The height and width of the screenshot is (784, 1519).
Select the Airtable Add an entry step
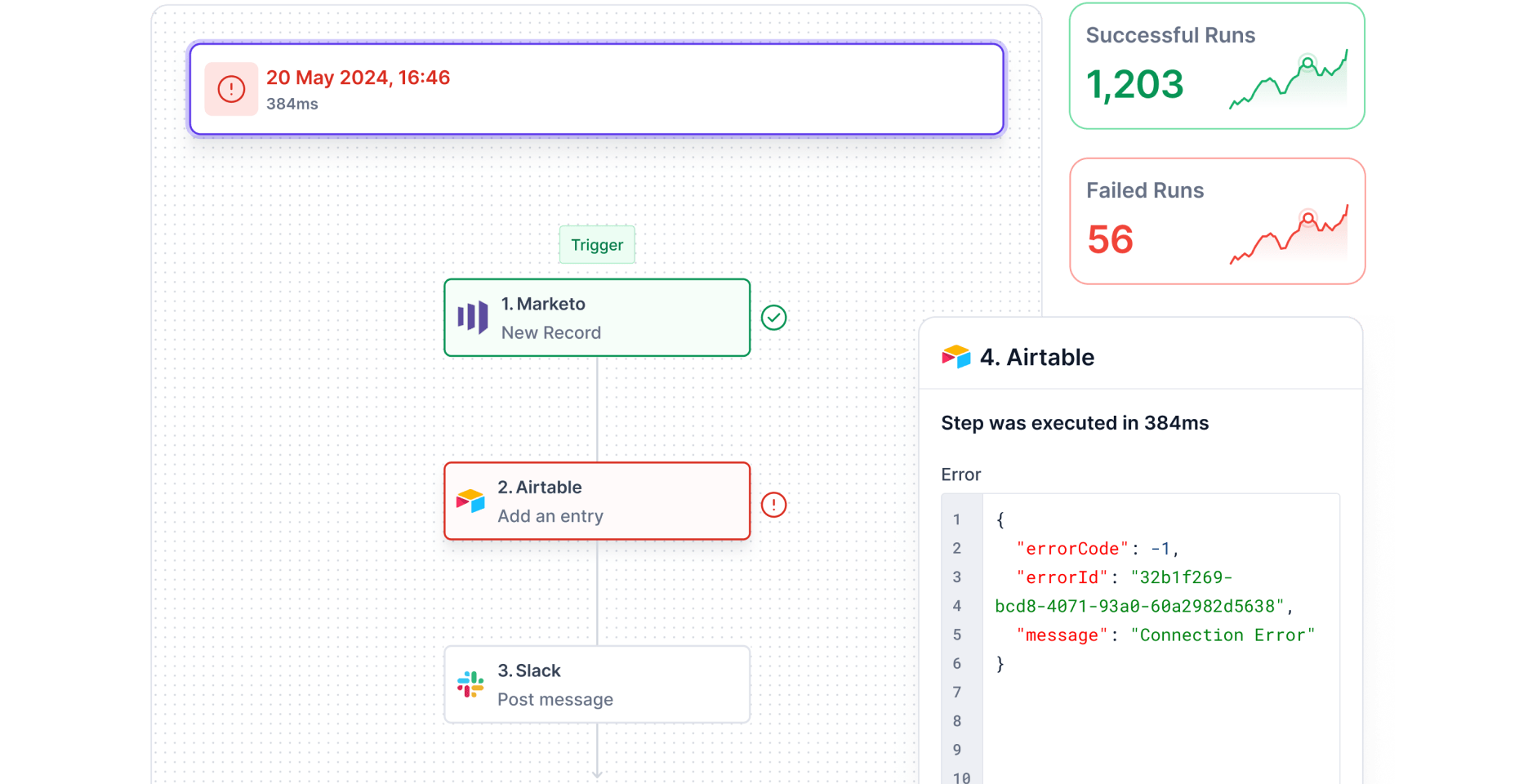[x=597, y=501]
